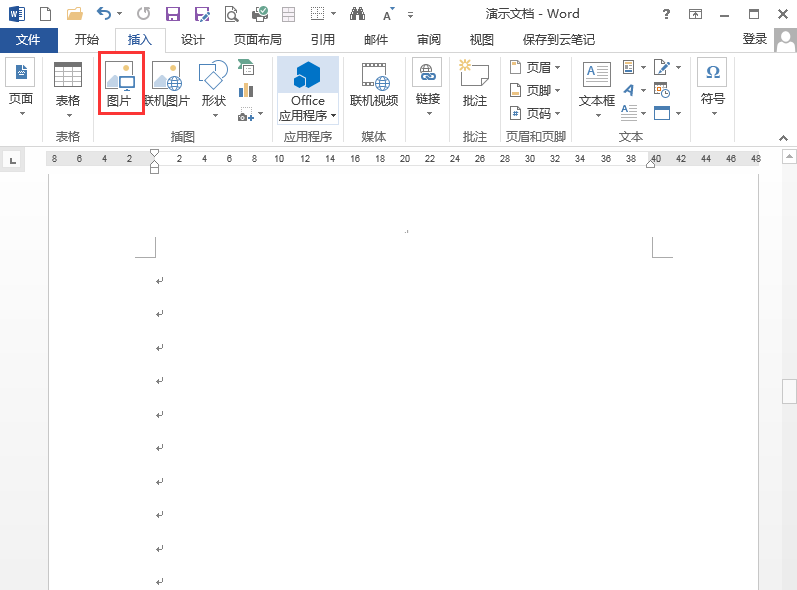Add a comment with 批注 icon

(475, 84)
